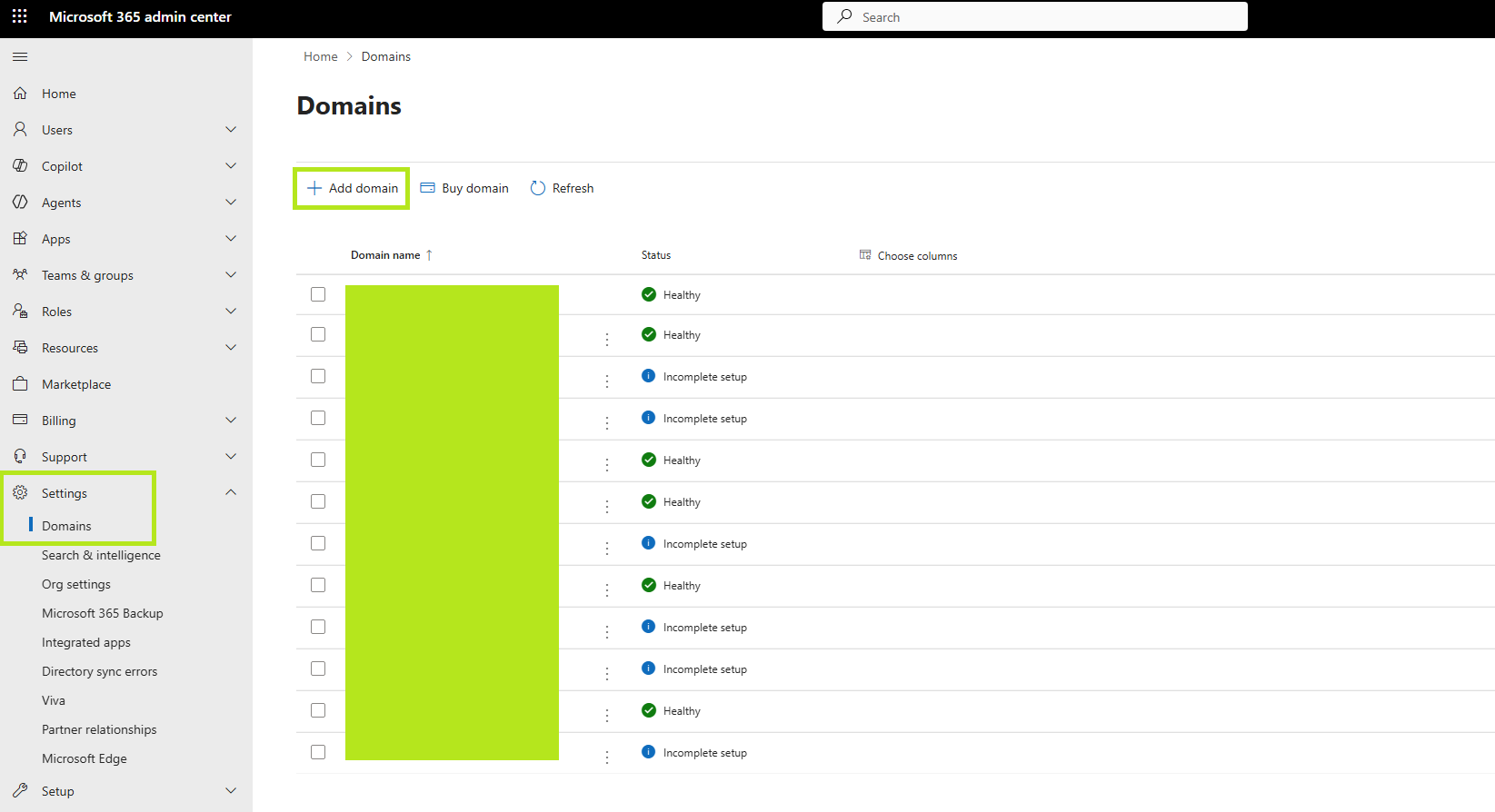Open the Viva settings page
Image resolution: width=1495 pixels, height=812 pixels.
tap(54, 700)
